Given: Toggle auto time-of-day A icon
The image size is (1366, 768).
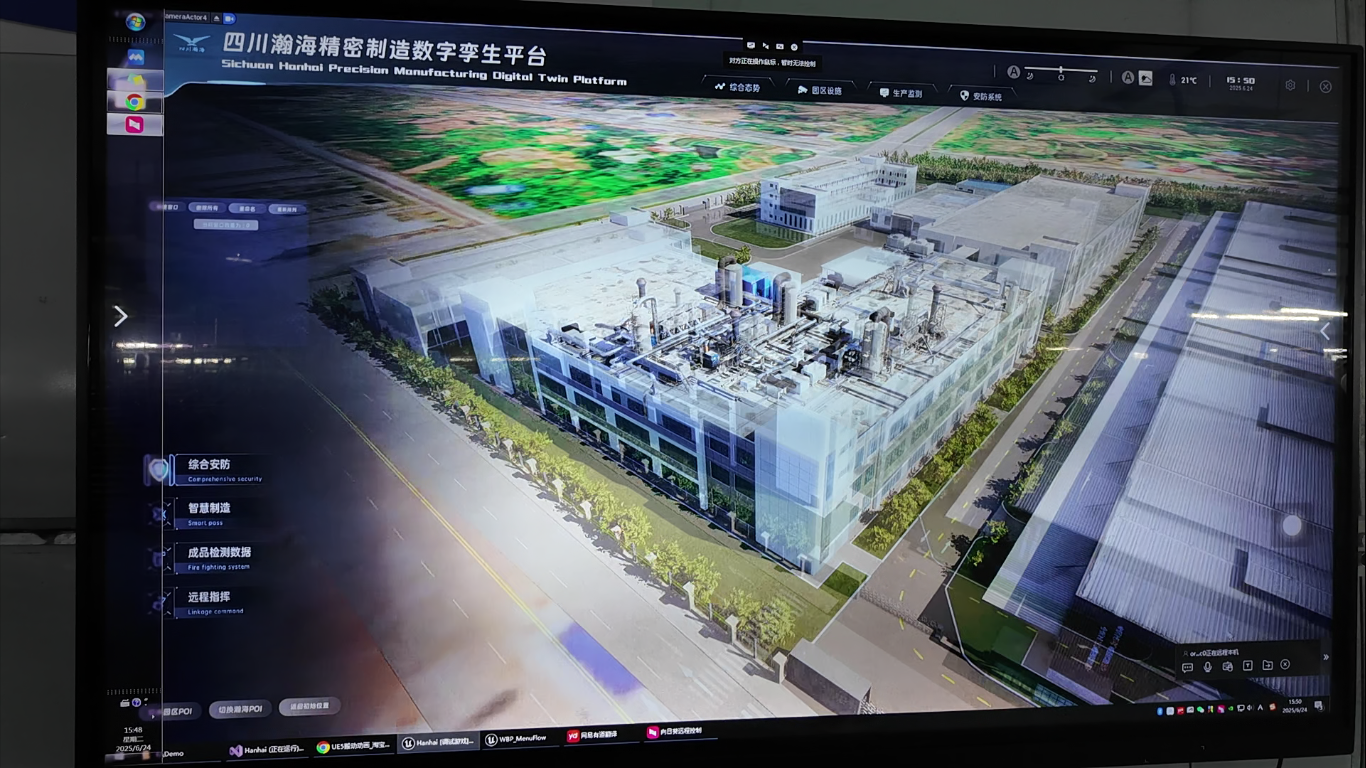Looking at the screenshot, I should (x=1013, y=72).
